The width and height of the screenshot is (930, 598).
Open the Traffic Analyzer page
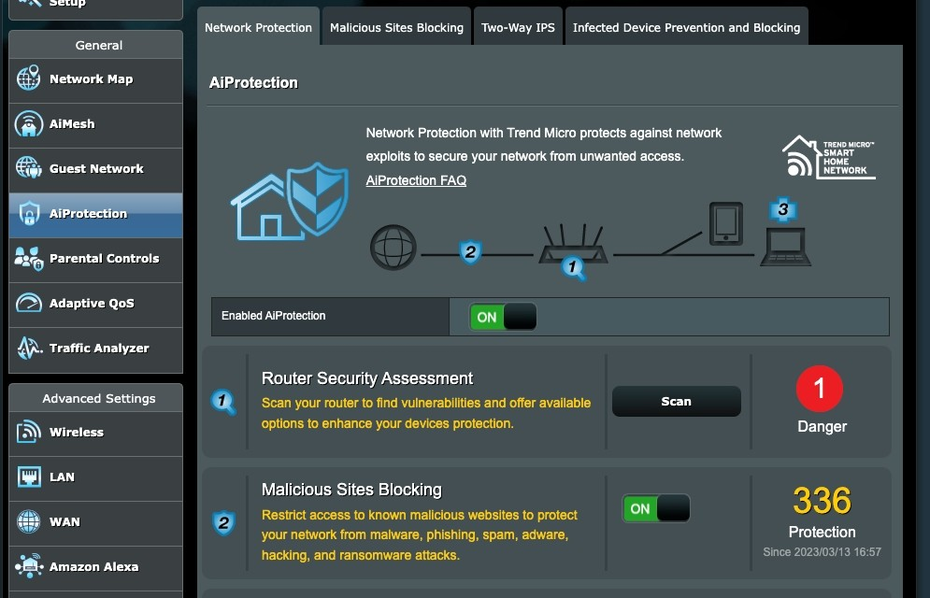95,350
